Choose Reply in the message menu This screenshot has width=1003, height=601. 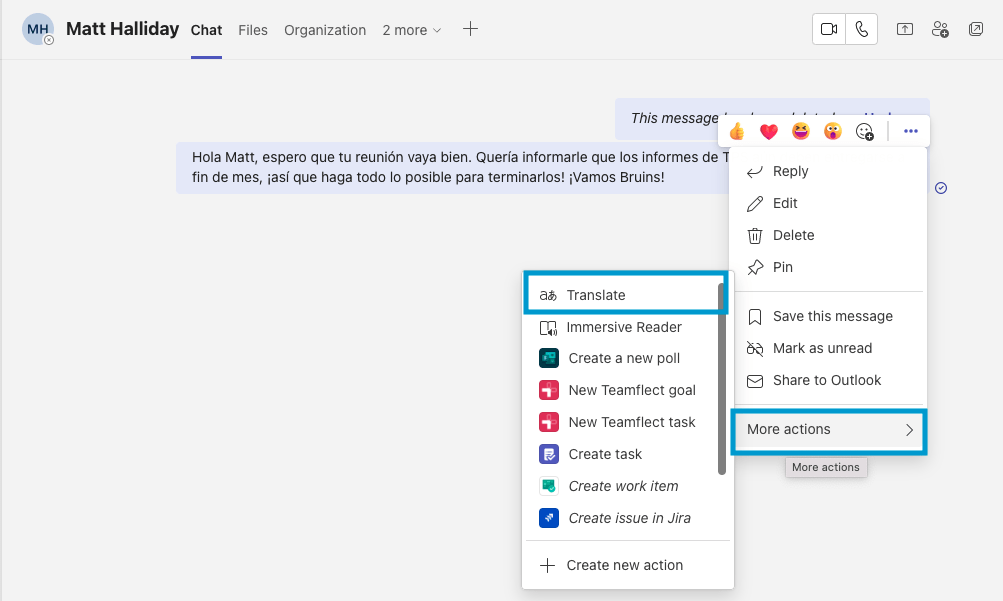790,171
